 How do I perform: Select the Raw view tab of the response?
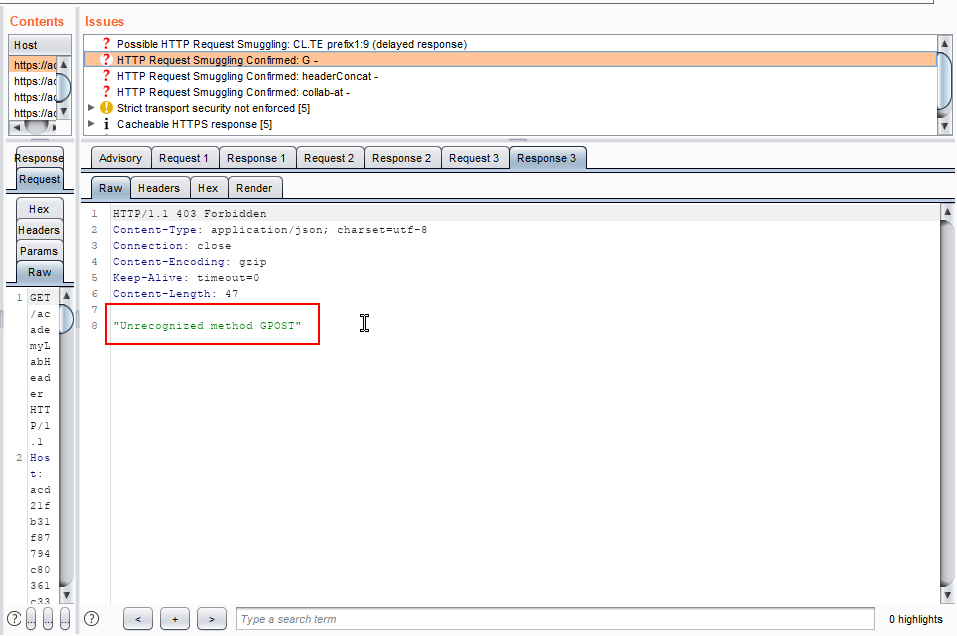pyautogui.click(x=110, y=188)
